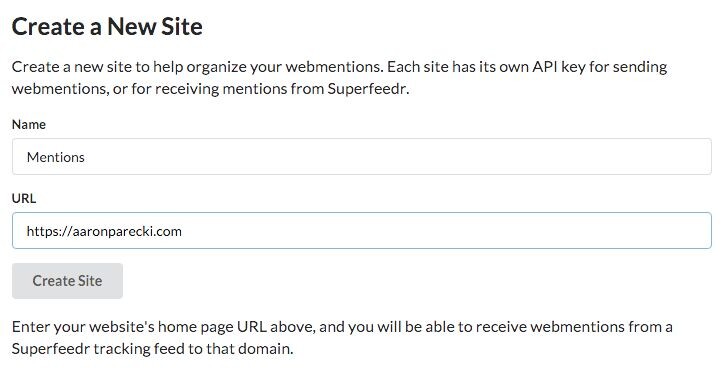Click the Create Site button
This screenshot has width=726, height=374.
point(67,281)
